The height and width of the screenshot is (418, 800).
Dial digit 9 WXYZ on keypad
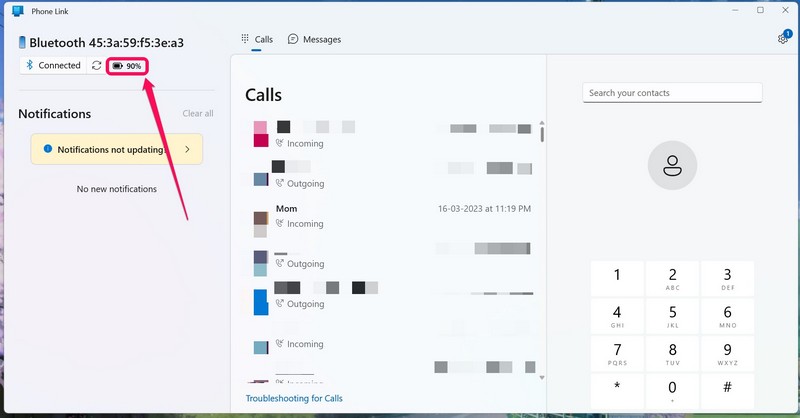point(728,354)
